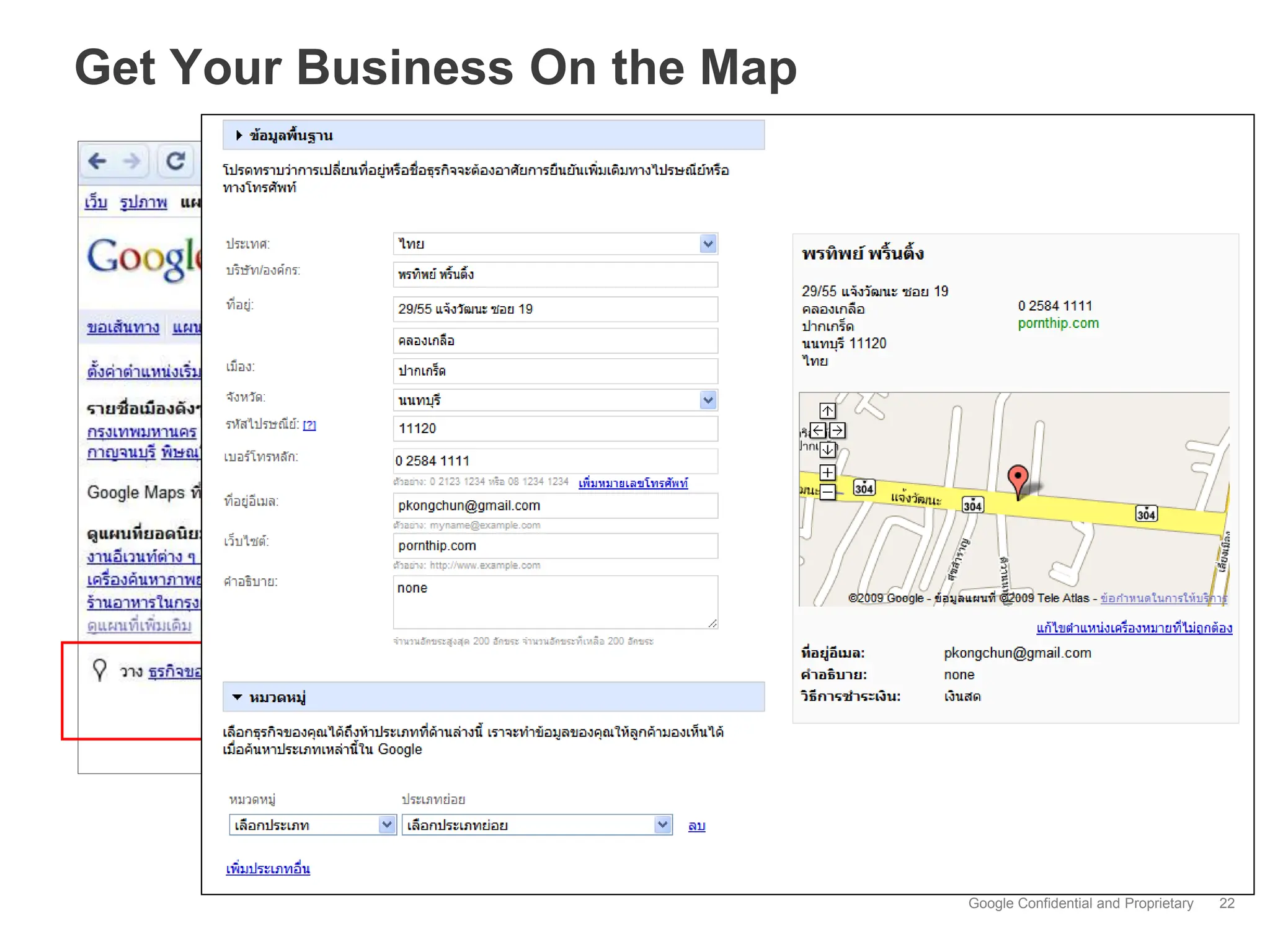Collapse the ข้อมูลพื้นฐาน section header

coord(494,135)
